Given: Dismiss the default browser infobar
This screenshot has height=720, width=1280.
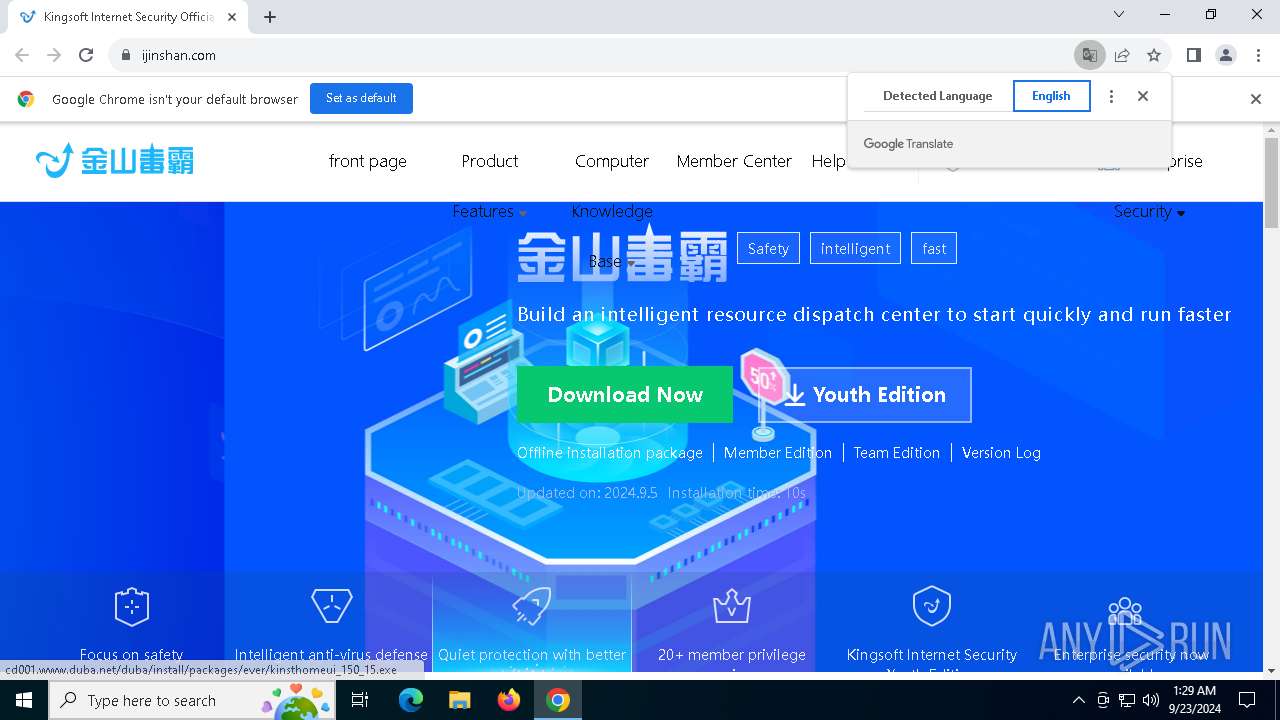Looking at the screenshot, I should [1256, 98].
